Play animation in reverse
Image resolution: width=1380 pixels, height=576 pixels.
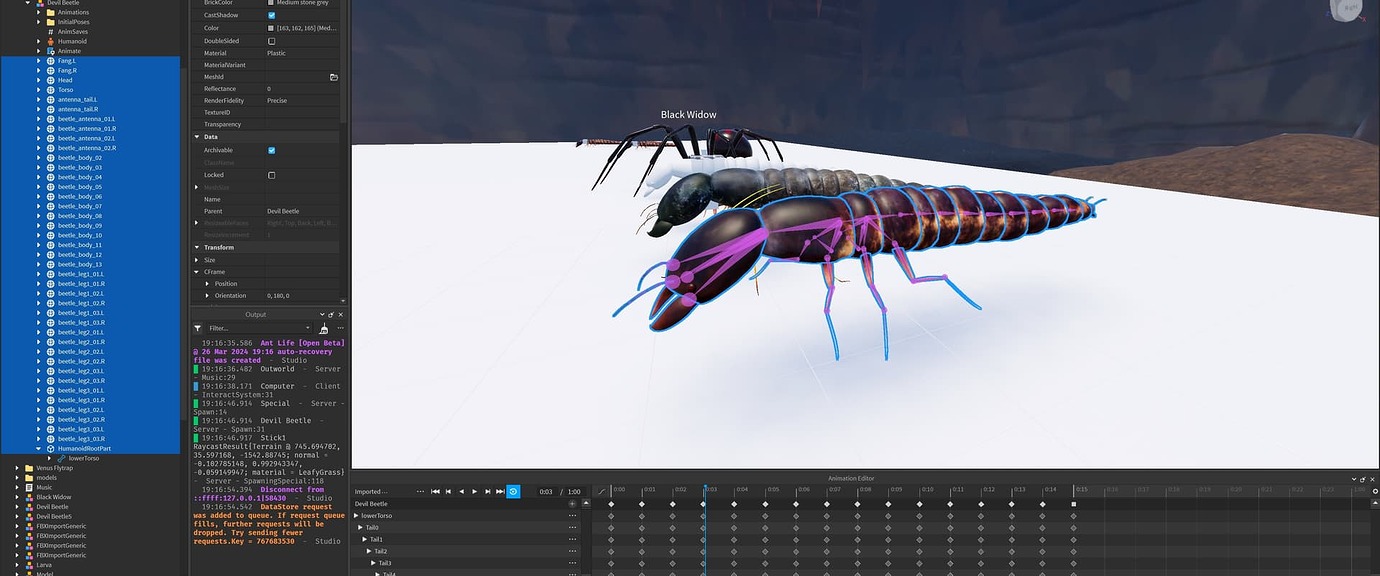(x=461, y=491)
